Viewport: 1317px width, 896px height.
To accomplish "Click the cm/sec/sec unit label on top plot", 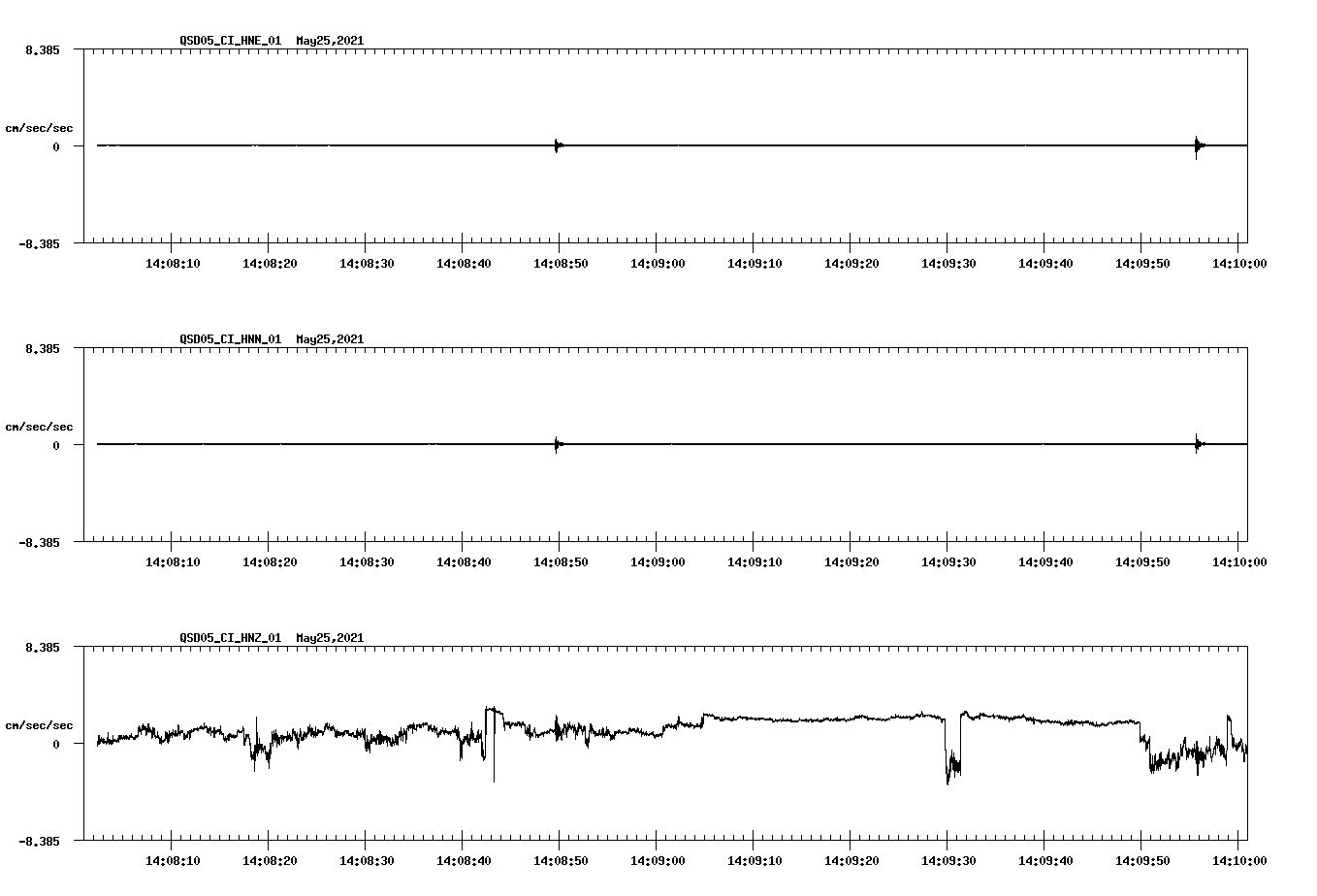I will pyautogui.click(x=39, y=126).
